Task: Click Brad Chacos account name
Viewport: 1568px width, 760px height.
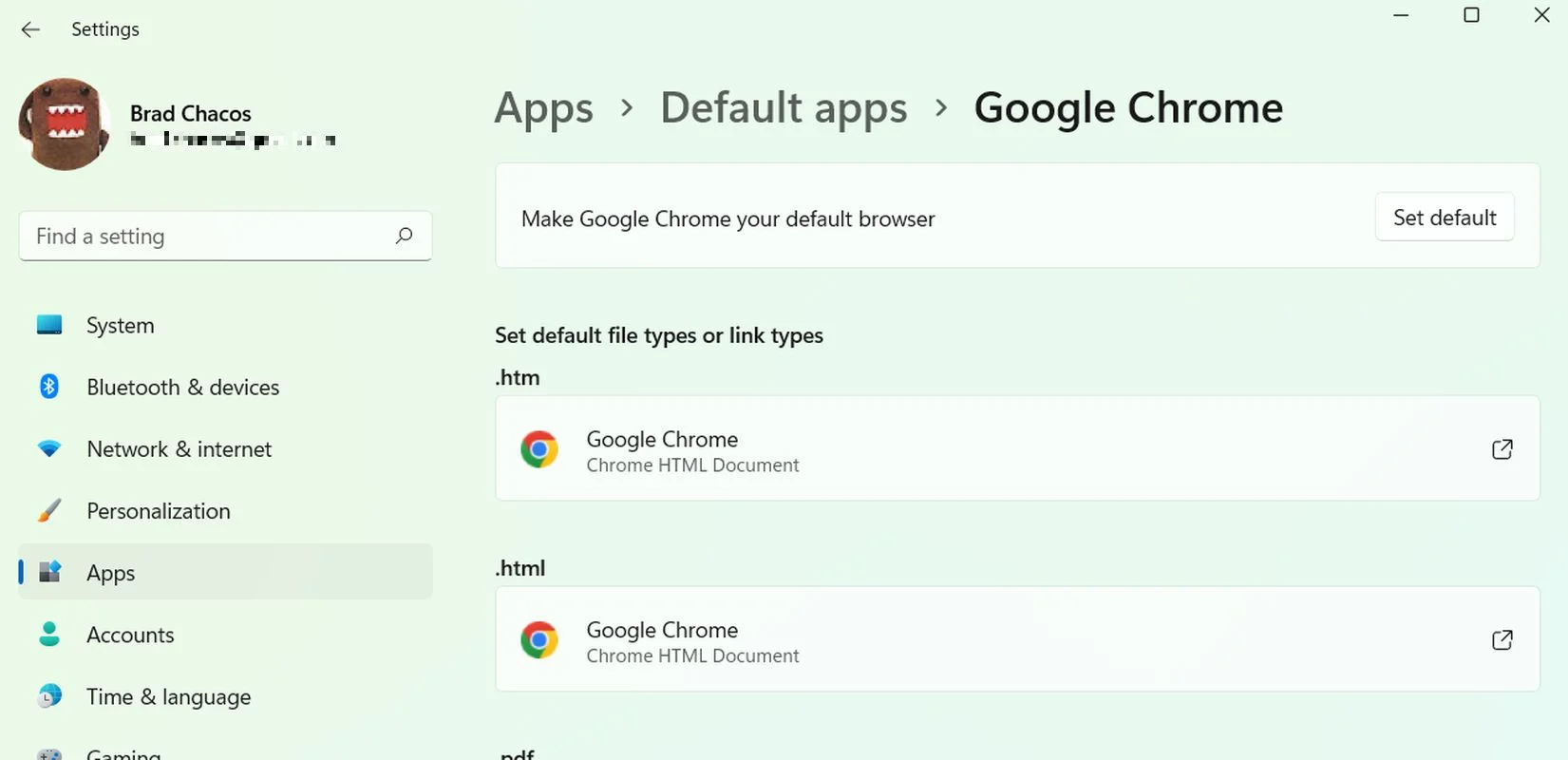Action: [191, 114]
